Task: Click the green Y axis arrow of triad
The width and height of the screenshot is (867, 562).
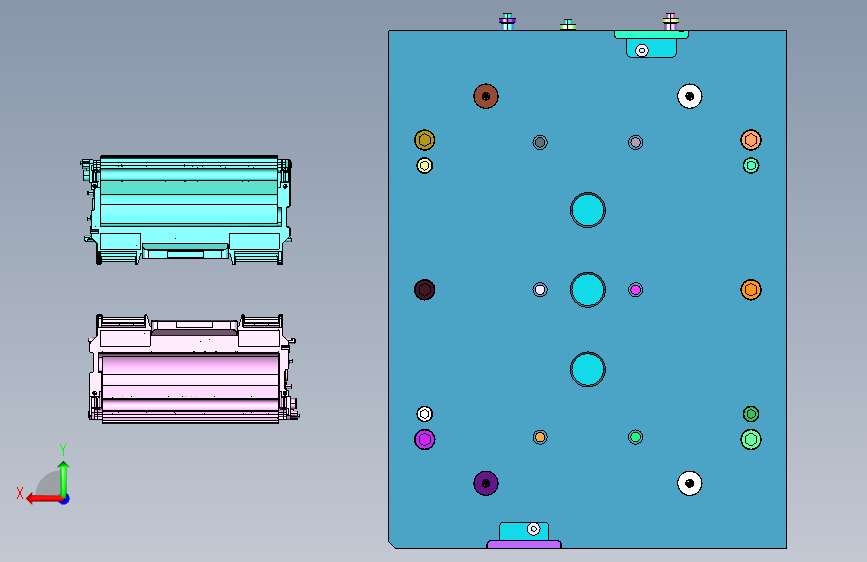Action: click(64, 477)
